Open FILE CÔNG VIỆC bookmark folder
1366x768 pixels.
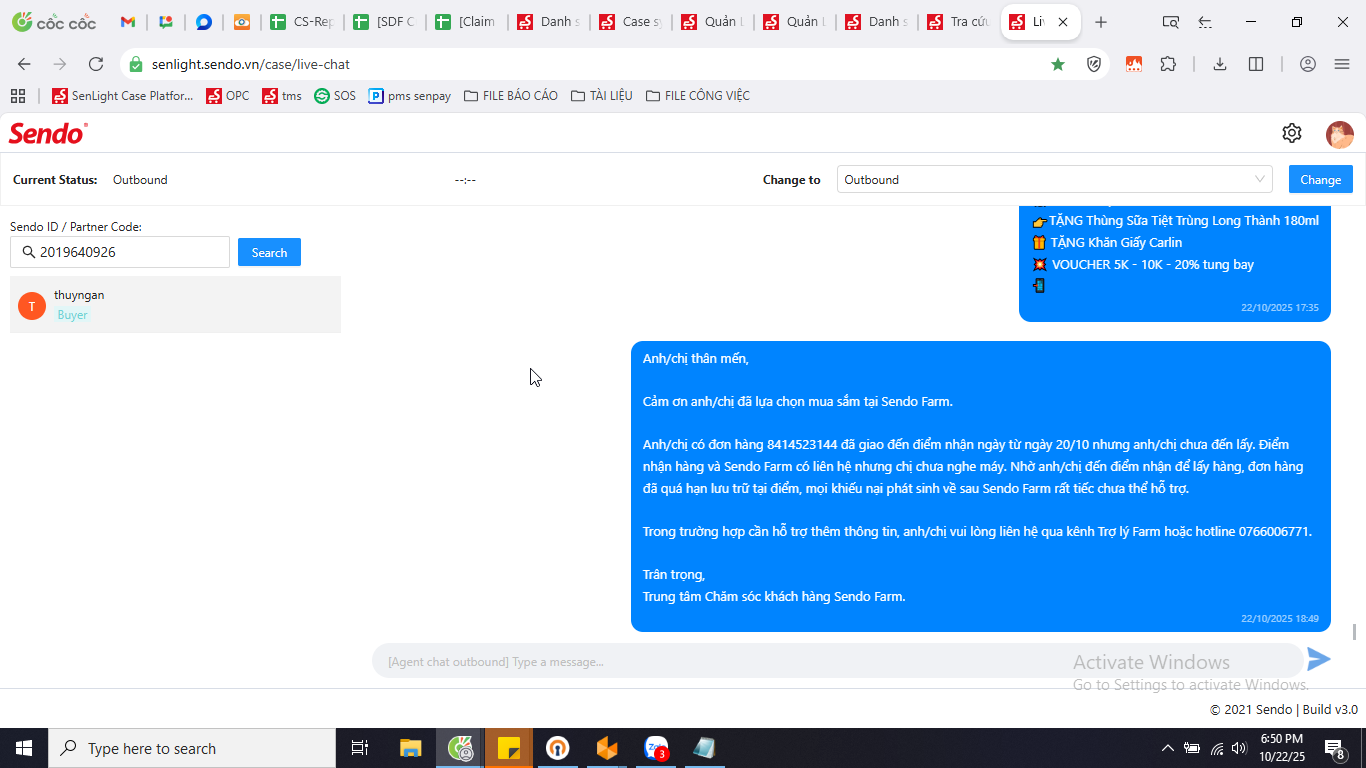(698, 96)
